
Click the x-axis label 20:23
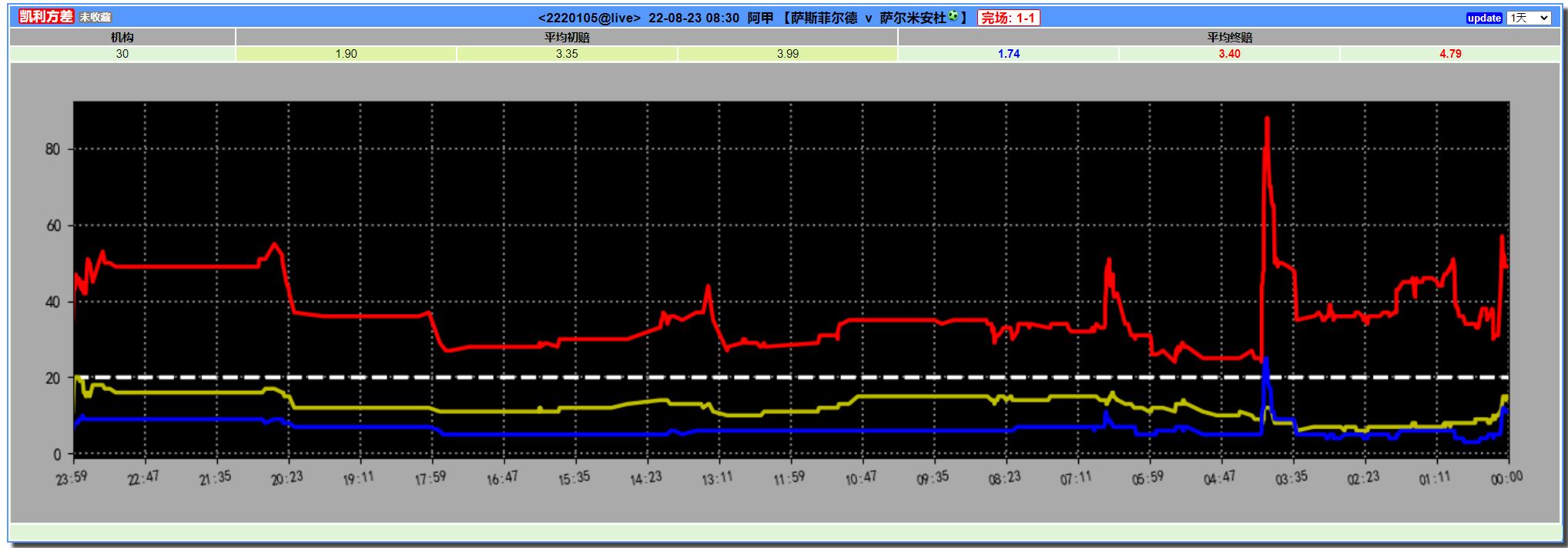286,478
